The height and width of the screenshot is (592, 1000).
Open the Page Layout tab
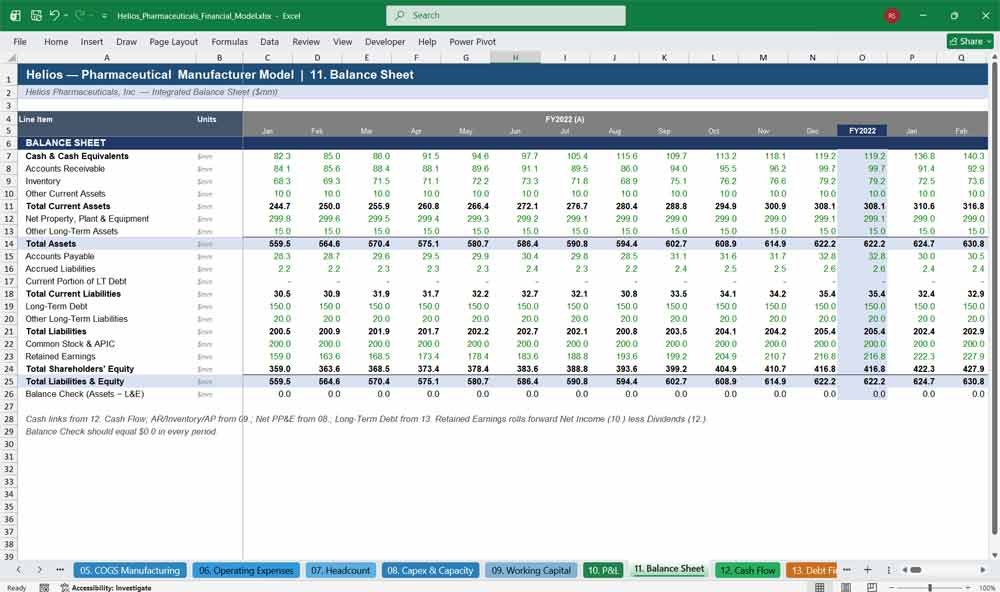click(x=173, y=41)
